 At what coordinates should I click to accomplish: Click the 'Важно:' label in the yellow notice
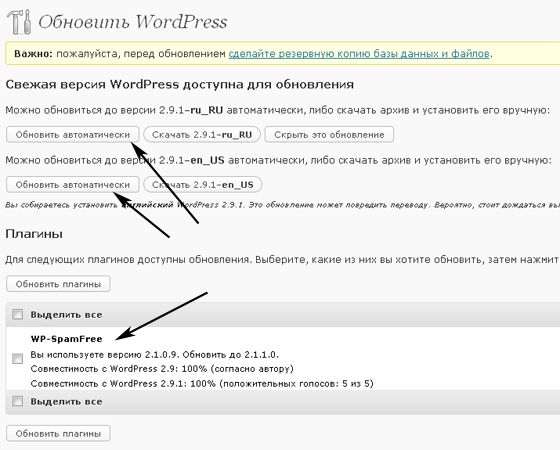(34, 54)
